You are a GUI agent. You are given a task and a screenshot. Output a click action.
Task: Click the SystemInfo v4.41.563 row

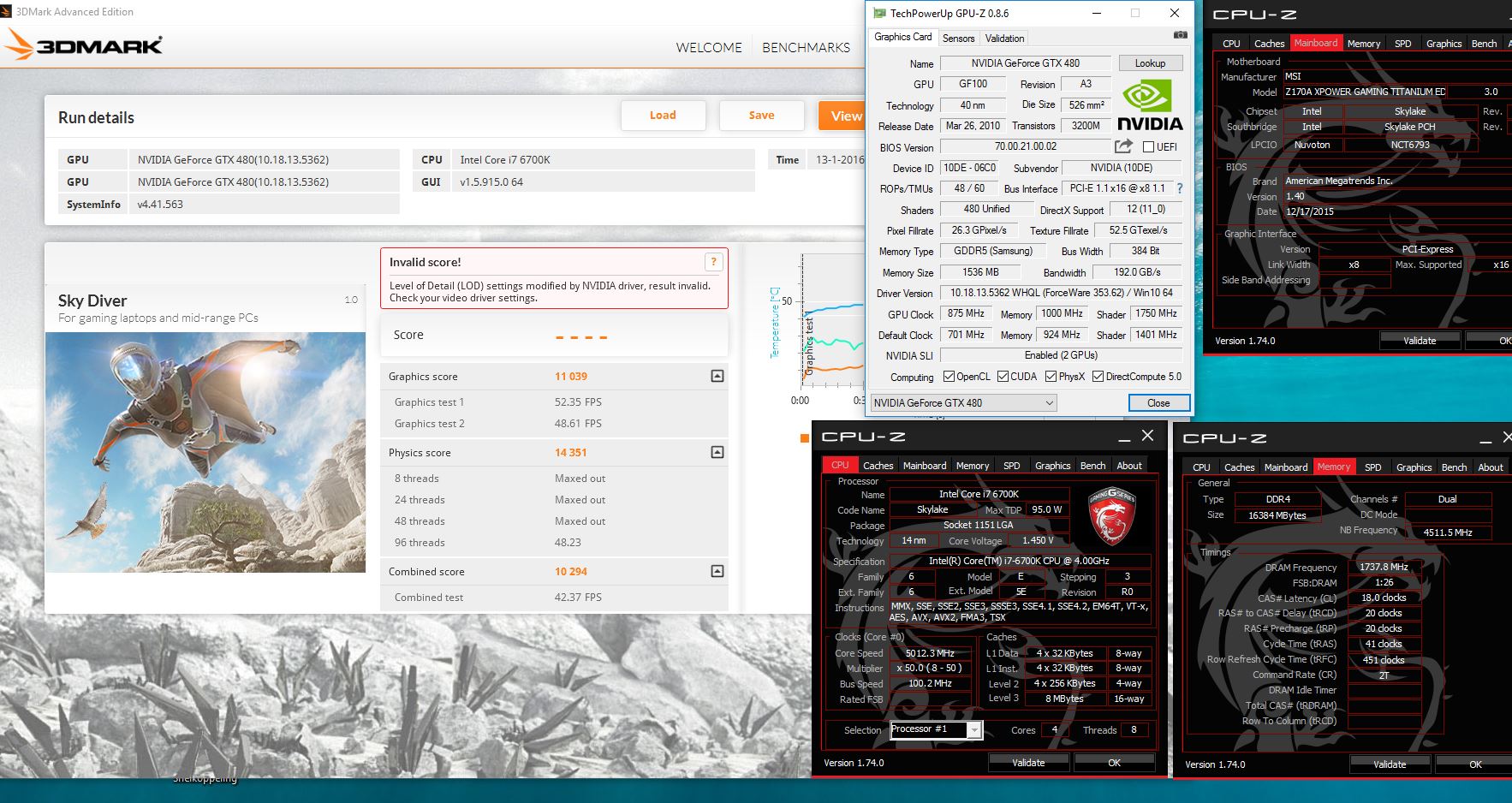(229, 205)
